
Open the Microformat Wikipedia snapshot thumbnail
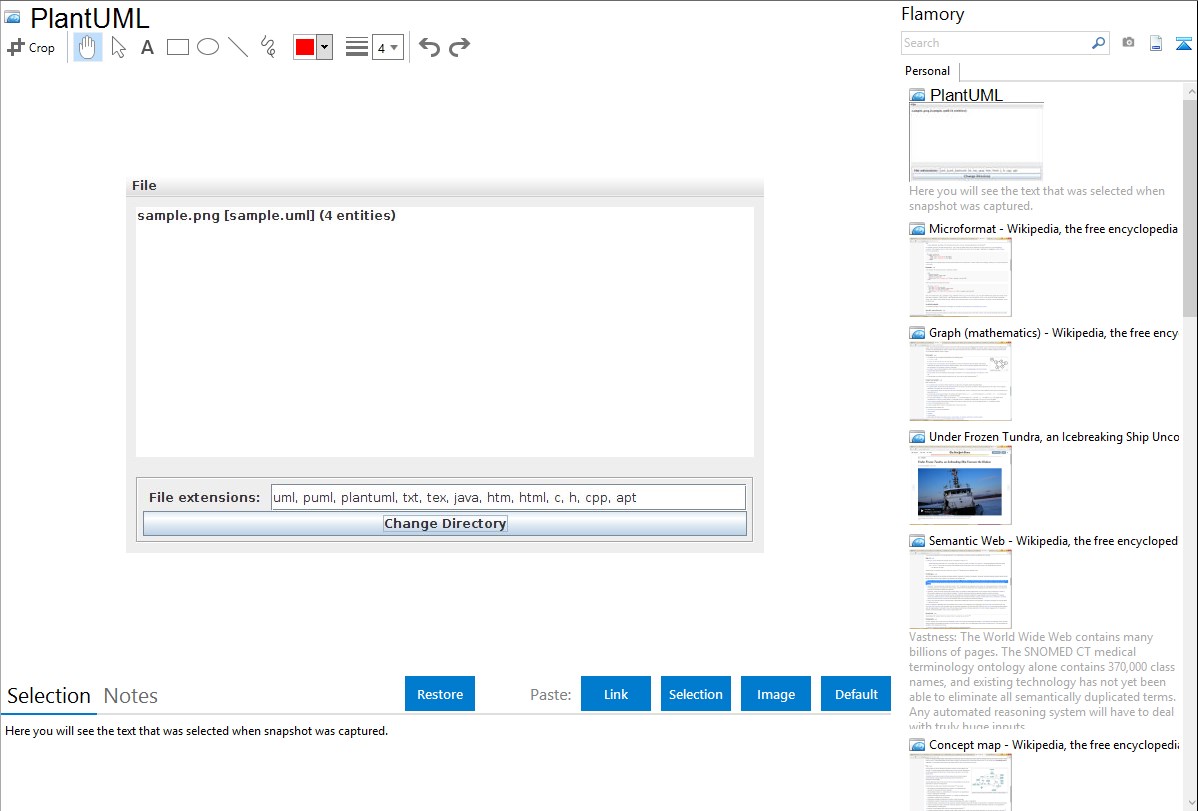pos(960,277)
